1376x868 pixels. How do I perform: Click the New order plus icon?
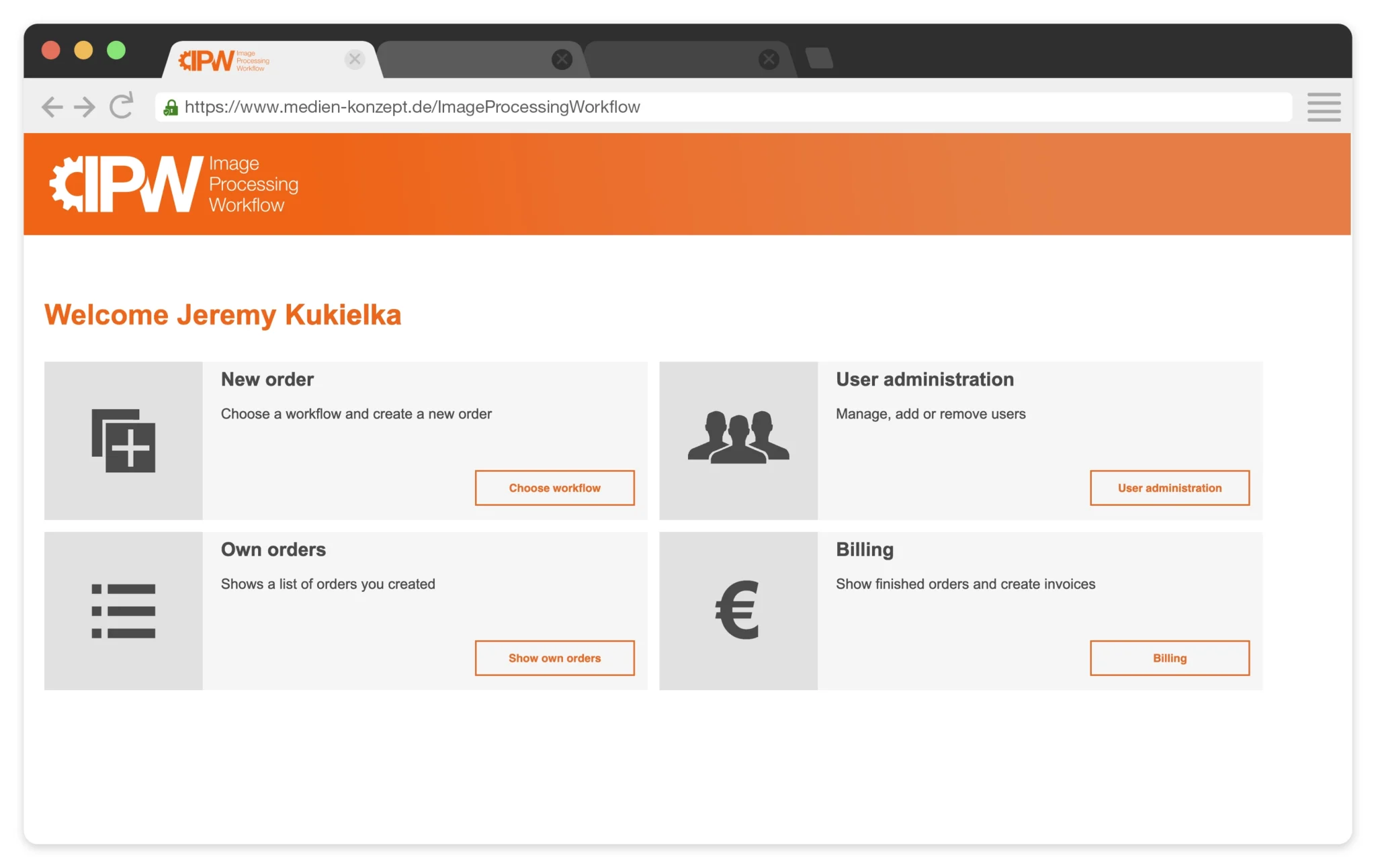click(x=124, y=441)
